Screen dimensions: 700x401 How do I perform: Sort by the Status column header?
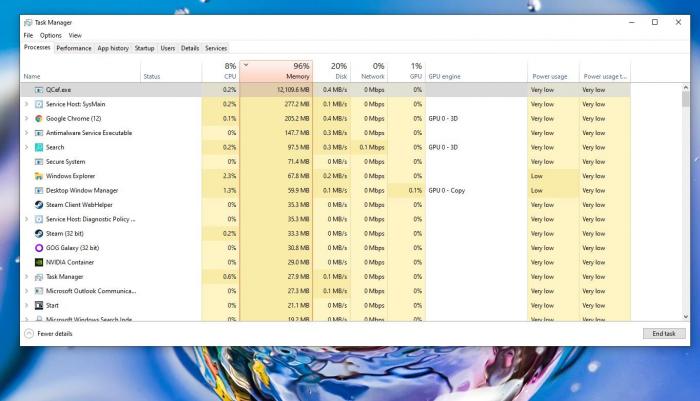pyautogui.click(x=171, y=71)
